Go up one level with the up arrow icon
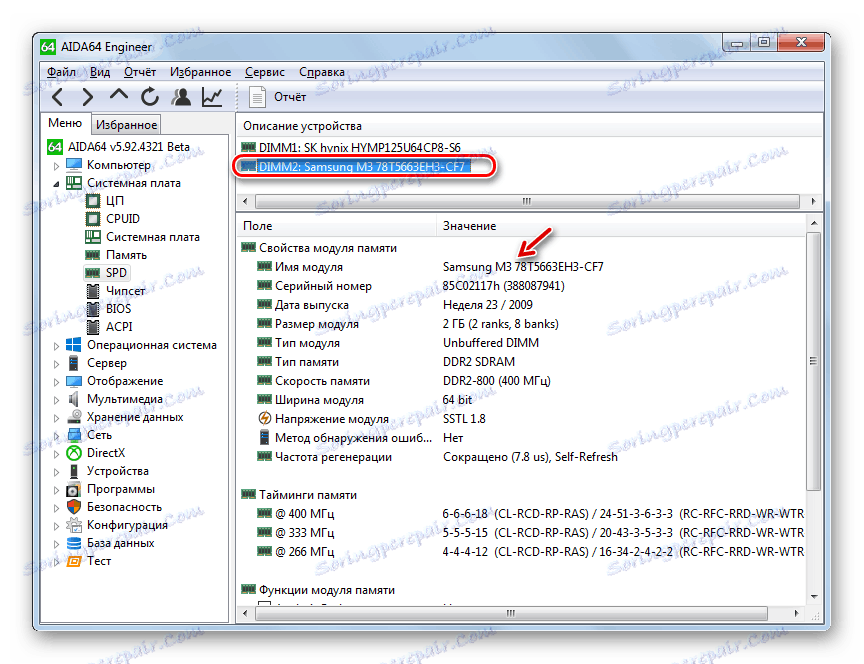 [x=118, y=95]
